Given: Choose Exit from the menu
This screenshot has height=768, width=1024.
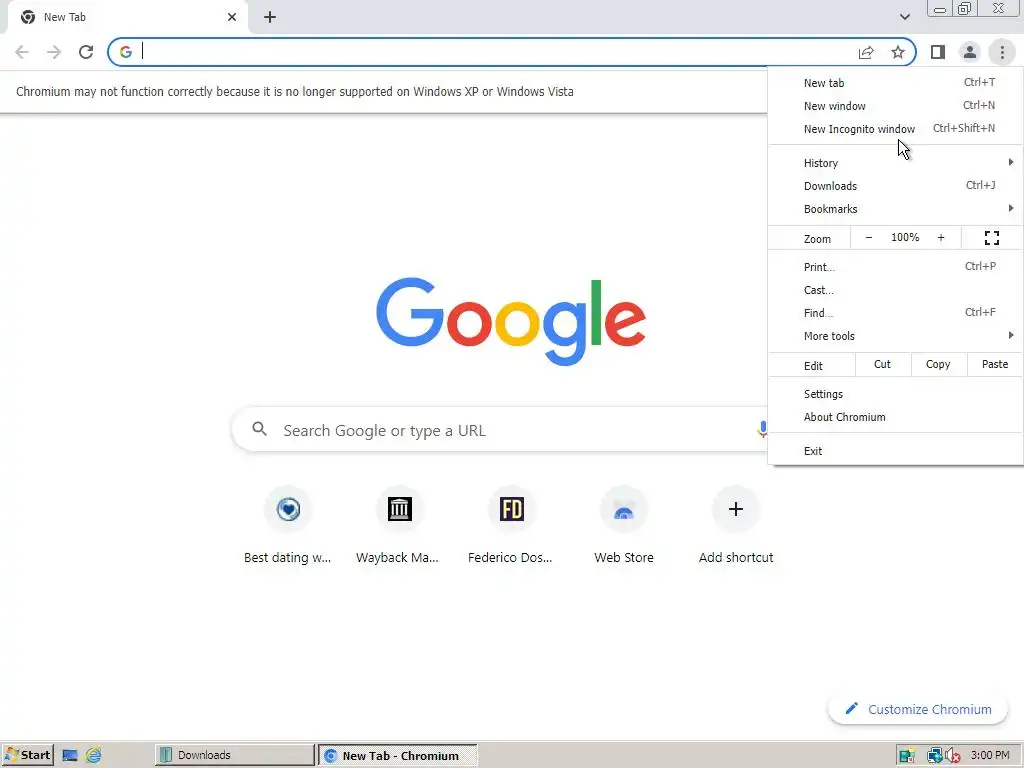Looking at the screenshot, I should 895,451.
